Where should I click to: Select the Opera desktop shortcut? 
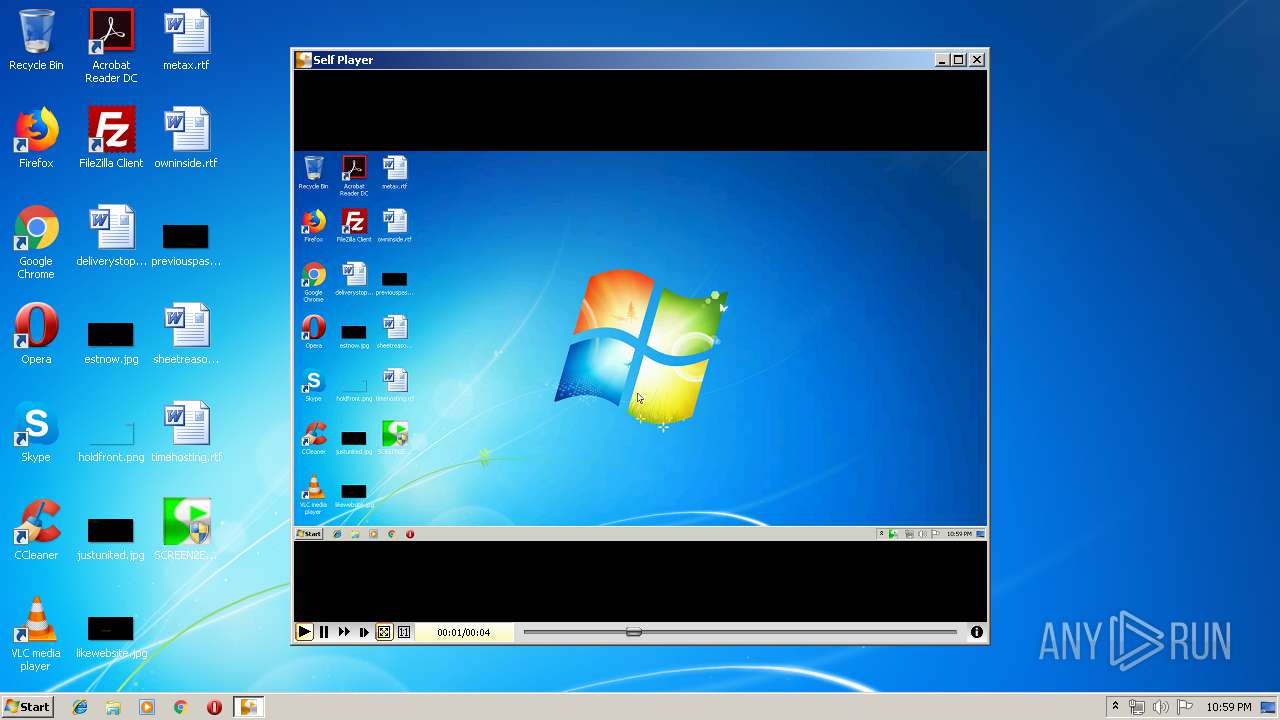[36, 334]
